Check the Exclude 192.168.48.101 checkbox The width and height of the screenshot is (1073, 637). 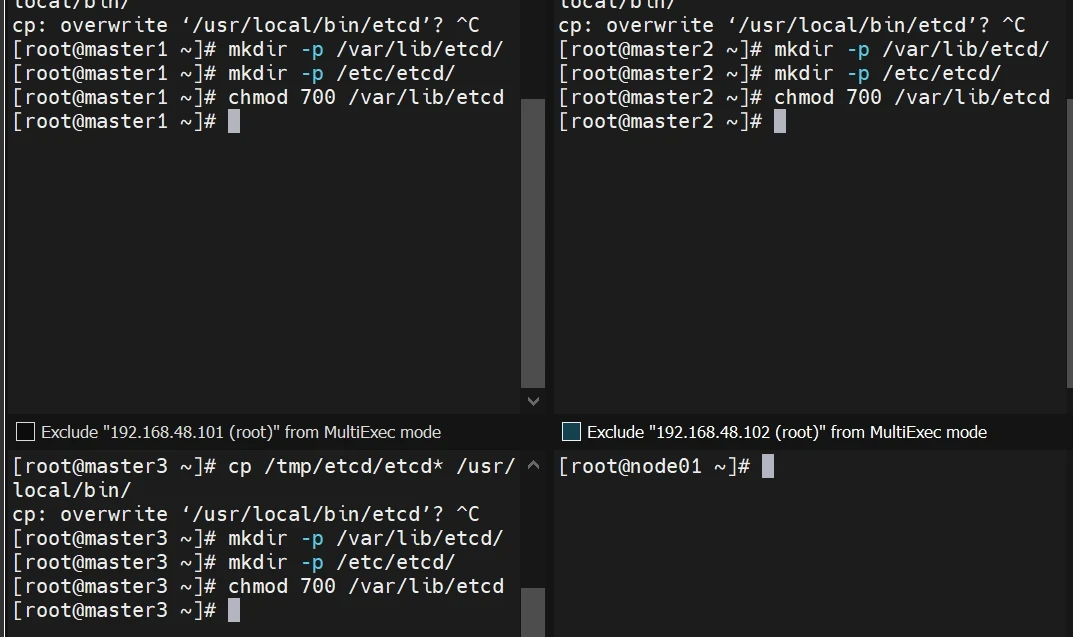click(26, 432)
